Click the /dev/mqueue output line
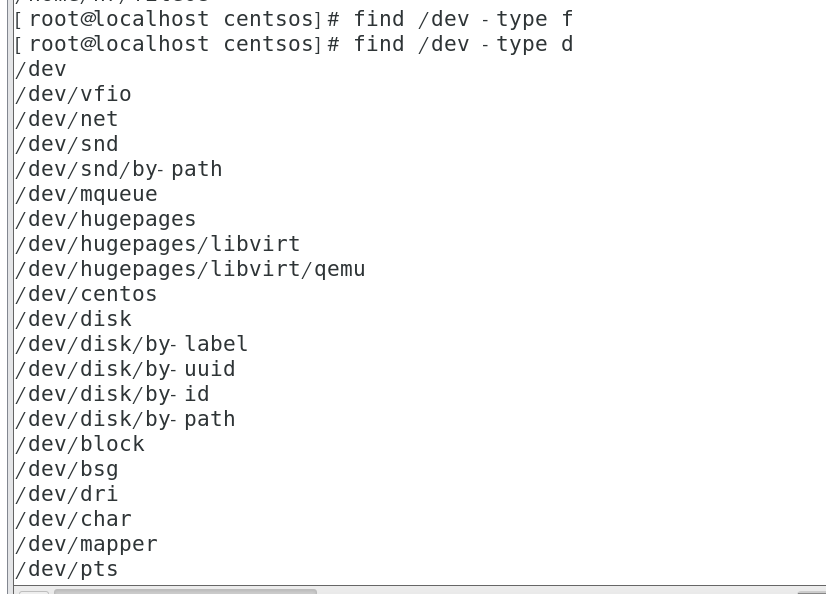Image resolution: width=826 pixels, height=594 pixels. 86,194
